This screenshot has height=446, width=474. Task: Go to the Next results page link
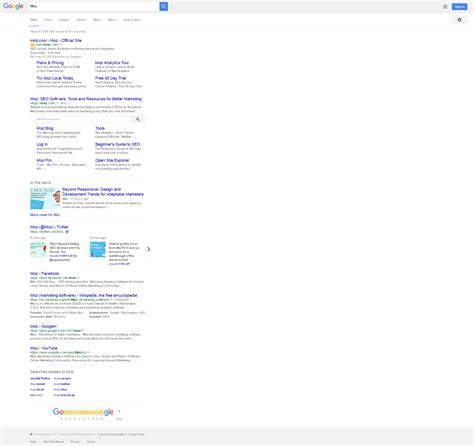[x=119, y=419]
